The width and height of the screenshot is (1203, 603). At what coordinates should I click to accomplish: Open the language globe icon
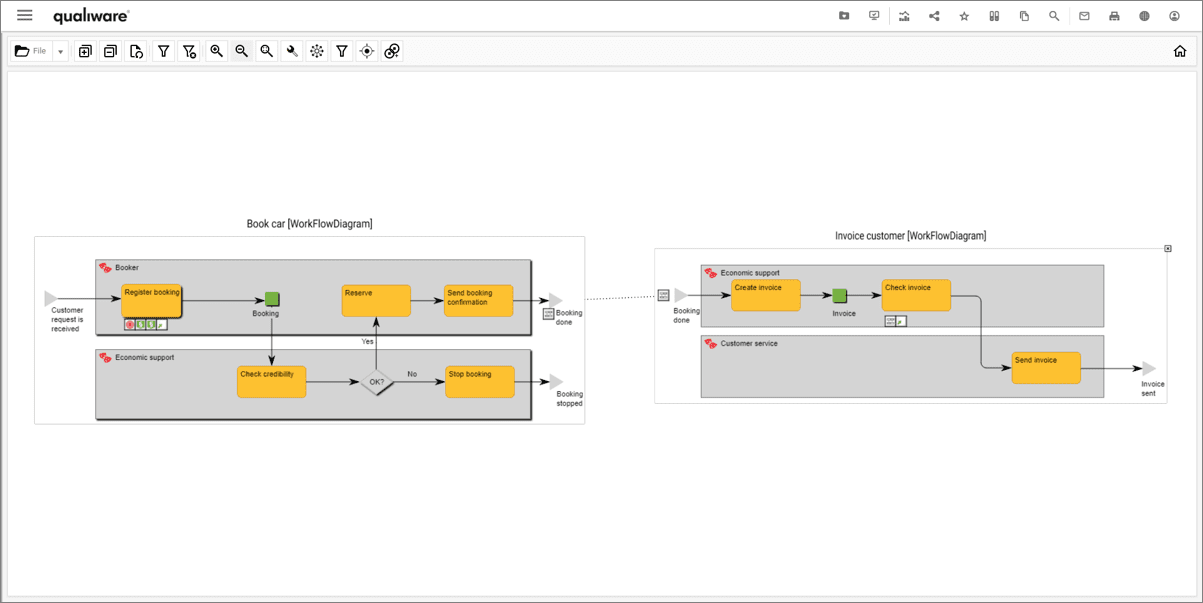point(1144,16)
